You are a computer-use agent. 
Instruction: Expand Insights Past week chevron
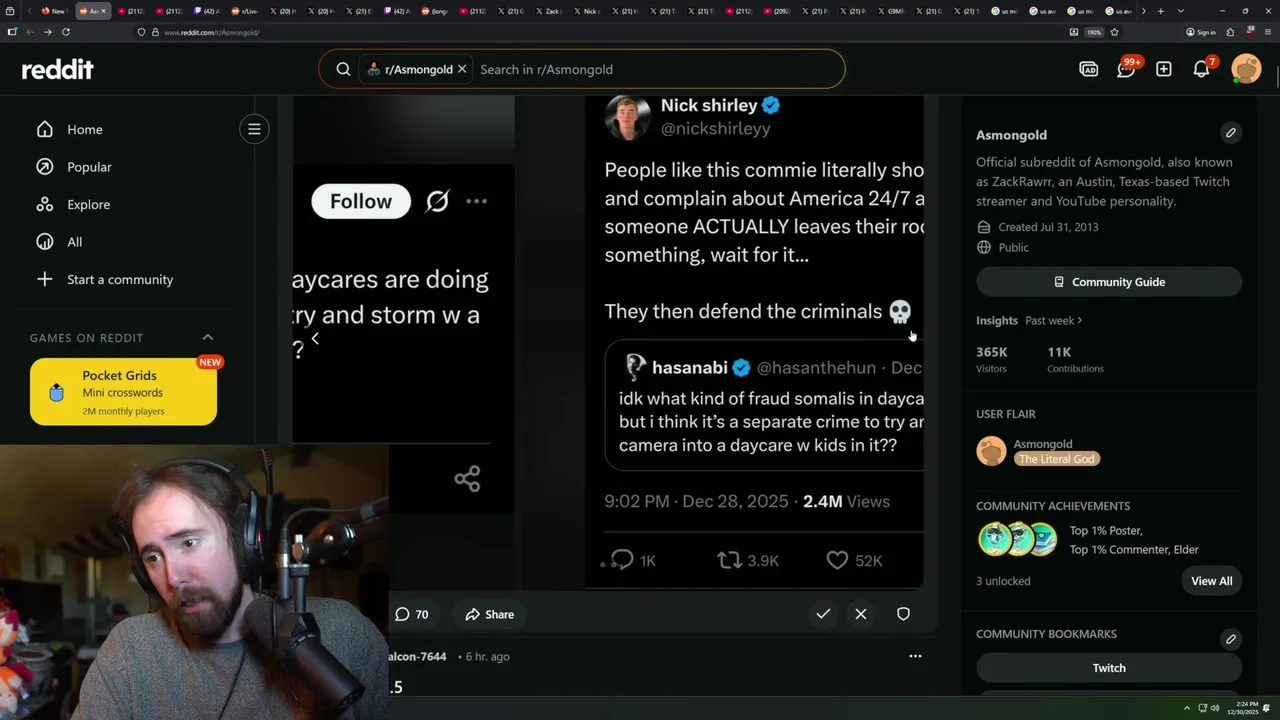(x=1080, y=321)
